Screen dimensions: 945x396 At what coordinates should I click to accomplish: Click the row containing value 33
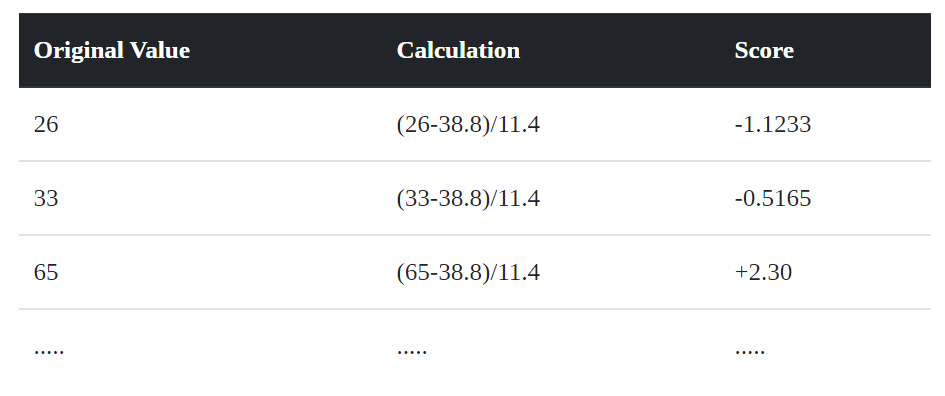pyautogui.click(x=475, y=198)
